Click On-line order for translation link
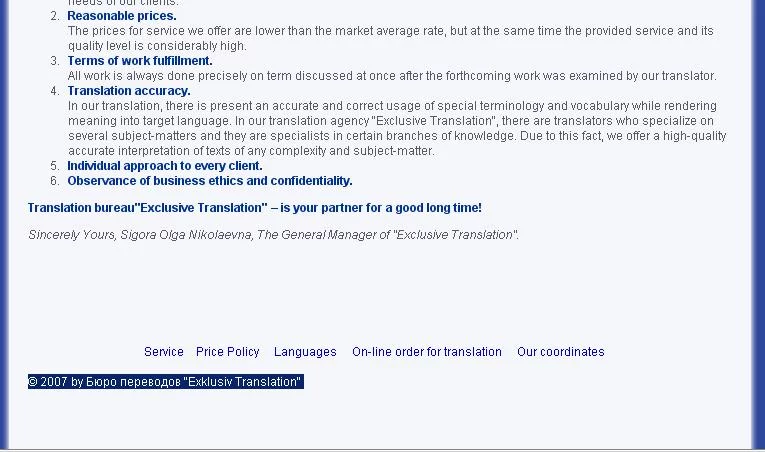This screenshot has width=765, height=452. point(426,352)
